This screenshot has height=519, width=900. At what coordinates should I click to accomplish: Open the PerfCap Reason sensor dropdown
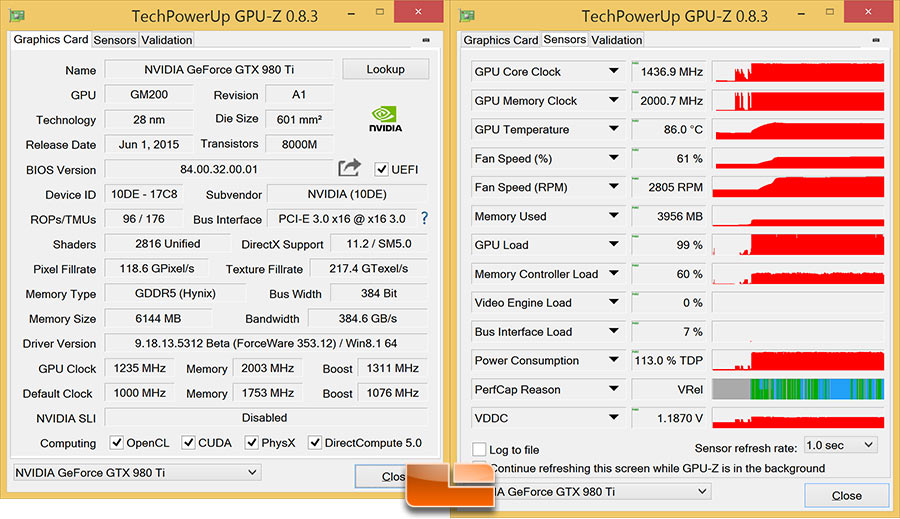(x=614, y=389)
